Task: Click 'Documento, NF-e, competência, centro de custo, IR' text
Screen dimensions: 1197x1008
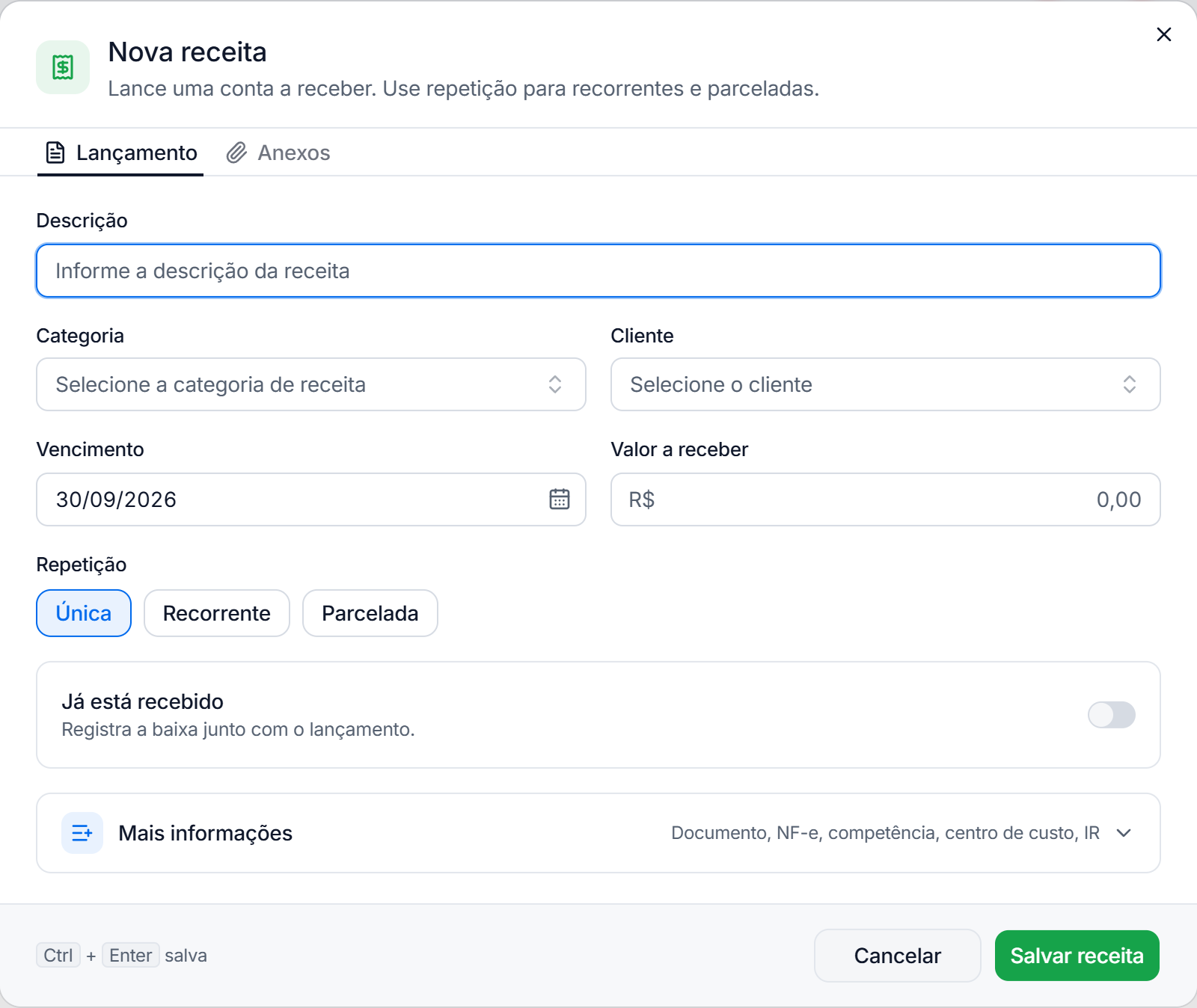Action: click(x=886, y=833)
